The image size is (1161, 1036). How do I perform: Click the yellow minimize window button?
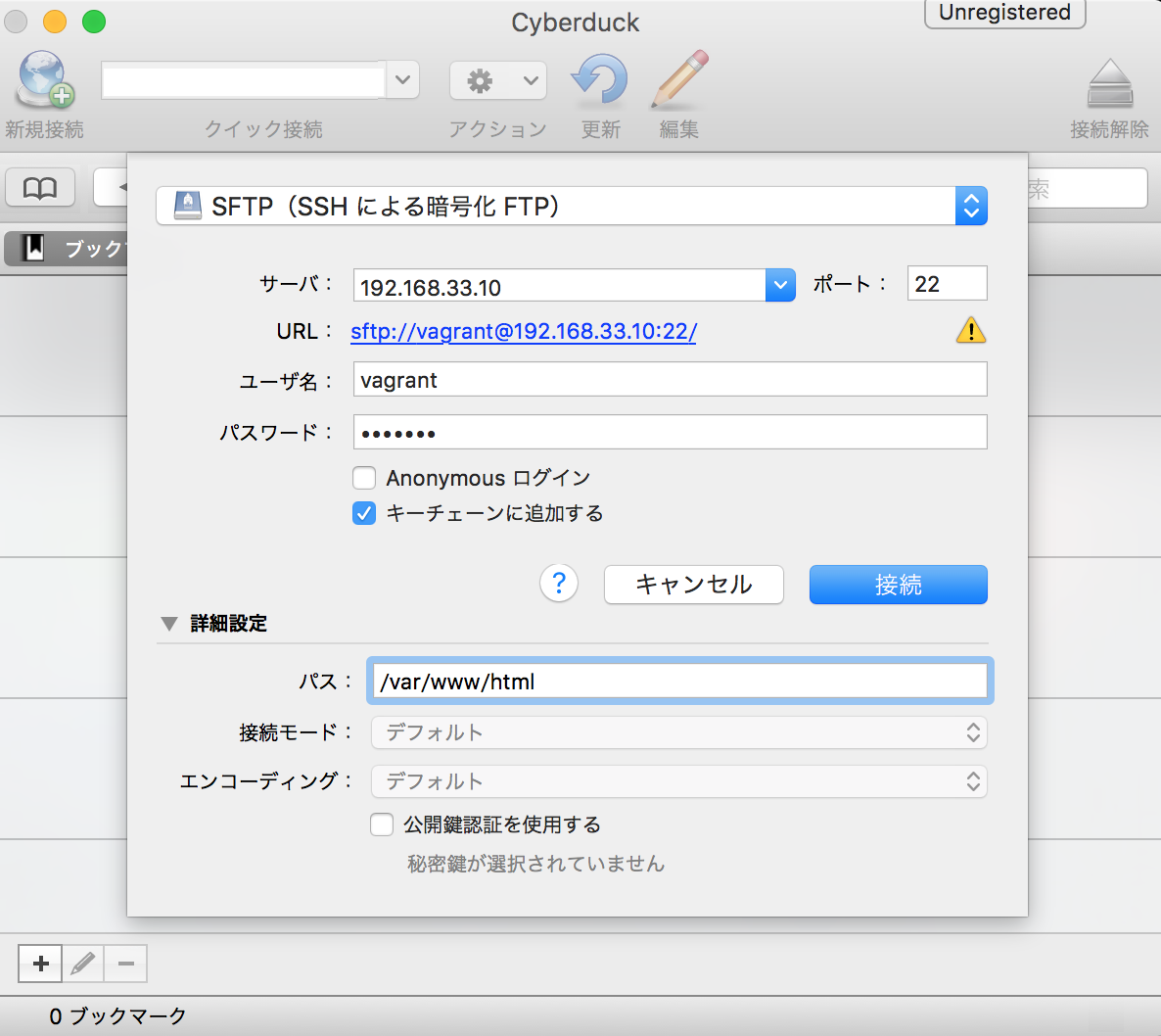click(x=55, y=21)
